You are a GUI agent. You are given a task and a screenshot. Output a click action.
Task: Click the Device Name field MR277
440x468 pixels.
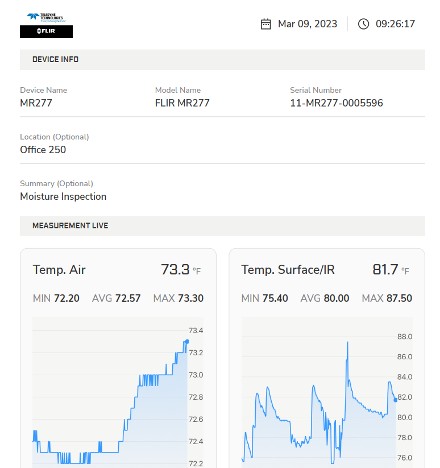pyautogui.click(x=36, y=103)
